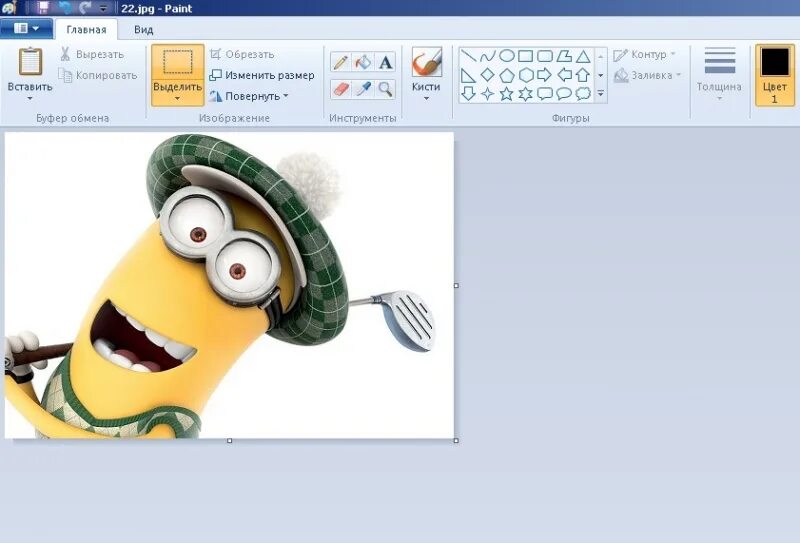800x543 pixels.
Task: Click the Paste clipboard icon
Action: click(x=30, y=61)
